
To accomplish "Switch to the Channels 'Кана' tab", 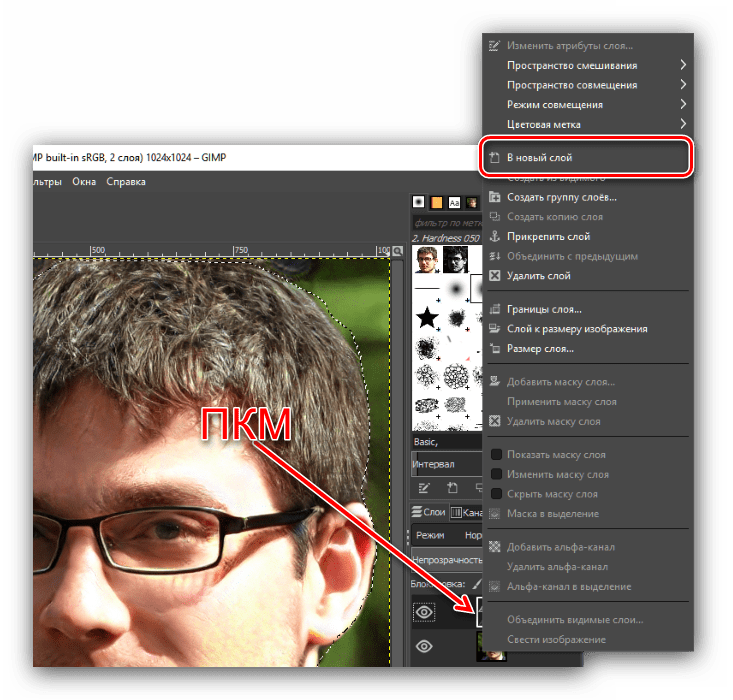I will (467, 513).
